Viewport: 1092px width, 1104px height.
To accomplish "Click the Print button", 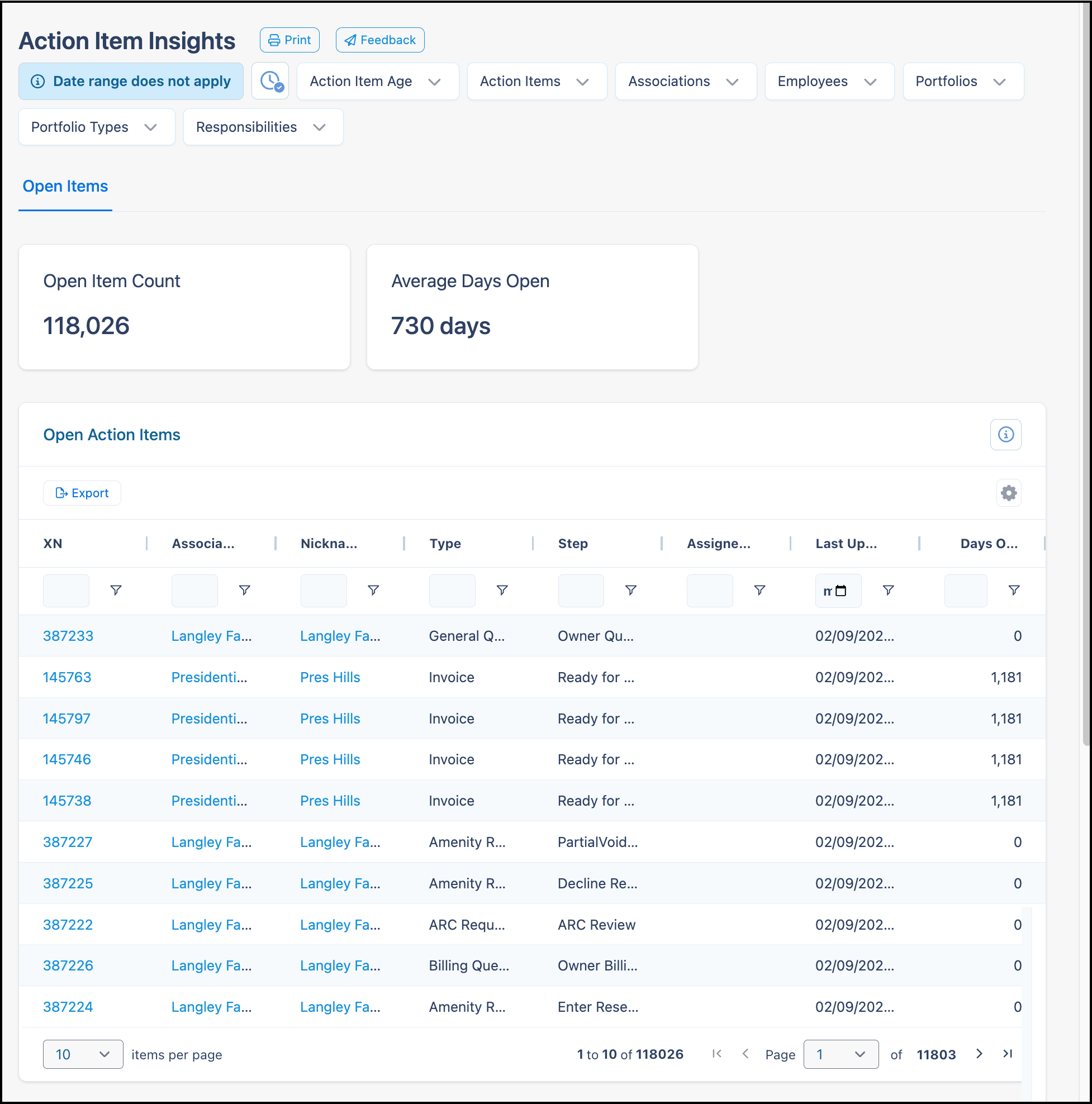I will tap(289, 40).
